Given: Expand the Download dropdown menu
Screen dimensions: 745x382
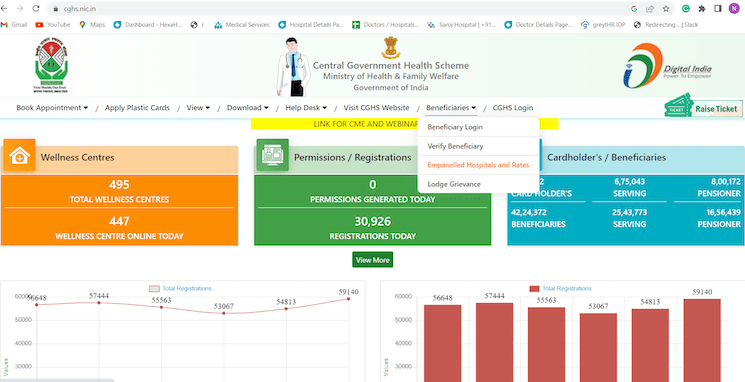Looking at the screenshot, I should pyautogui.click(x=248, y=108).
